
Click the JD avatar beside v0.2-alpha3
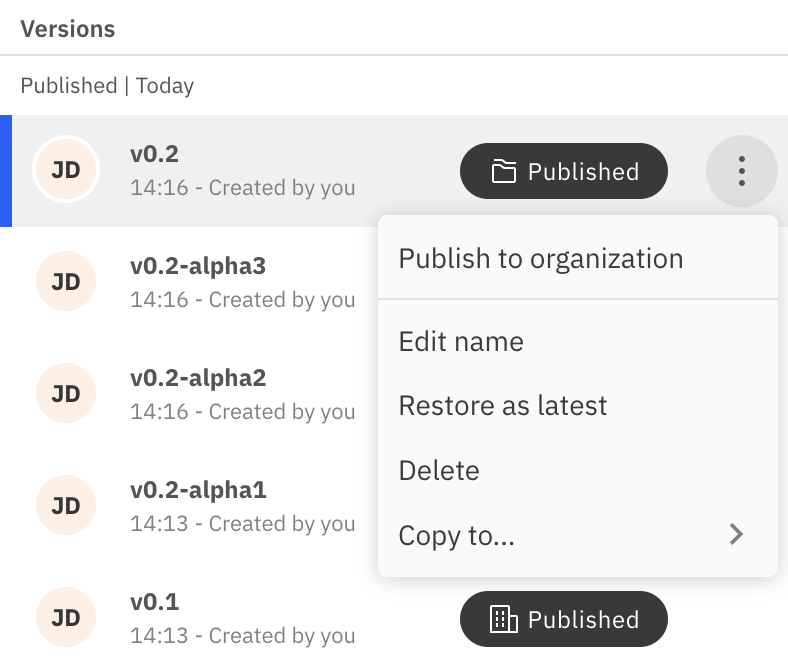click(66, 282)
